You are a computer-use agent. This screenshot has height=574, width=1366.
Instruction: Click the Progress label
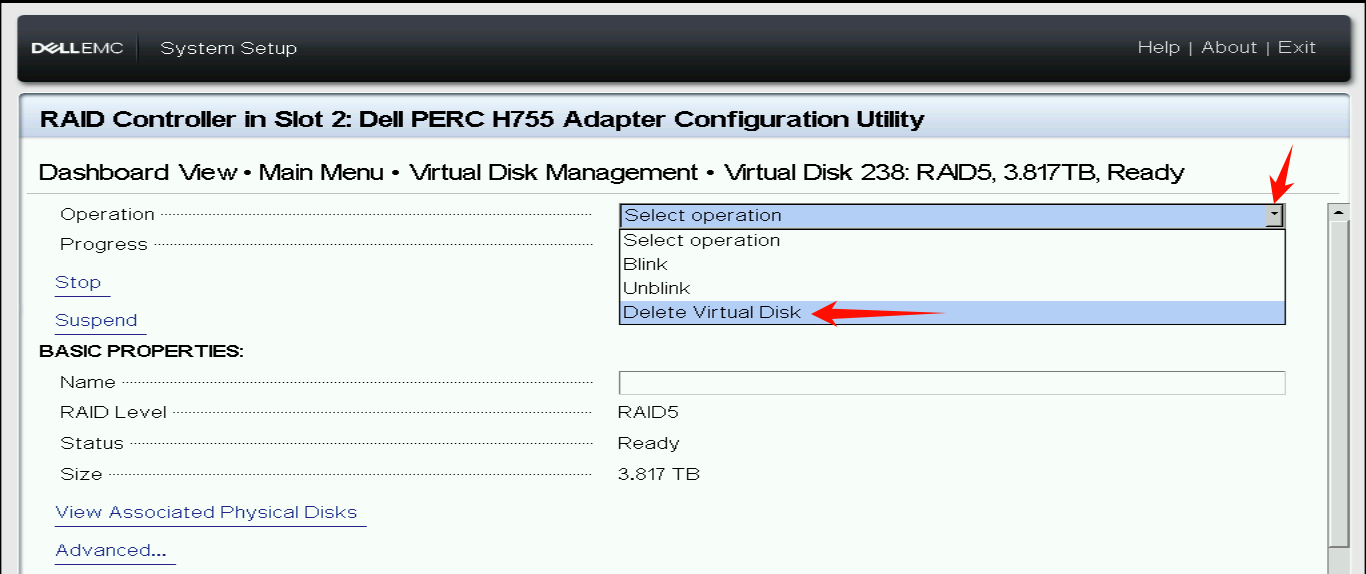pos(103,244)
